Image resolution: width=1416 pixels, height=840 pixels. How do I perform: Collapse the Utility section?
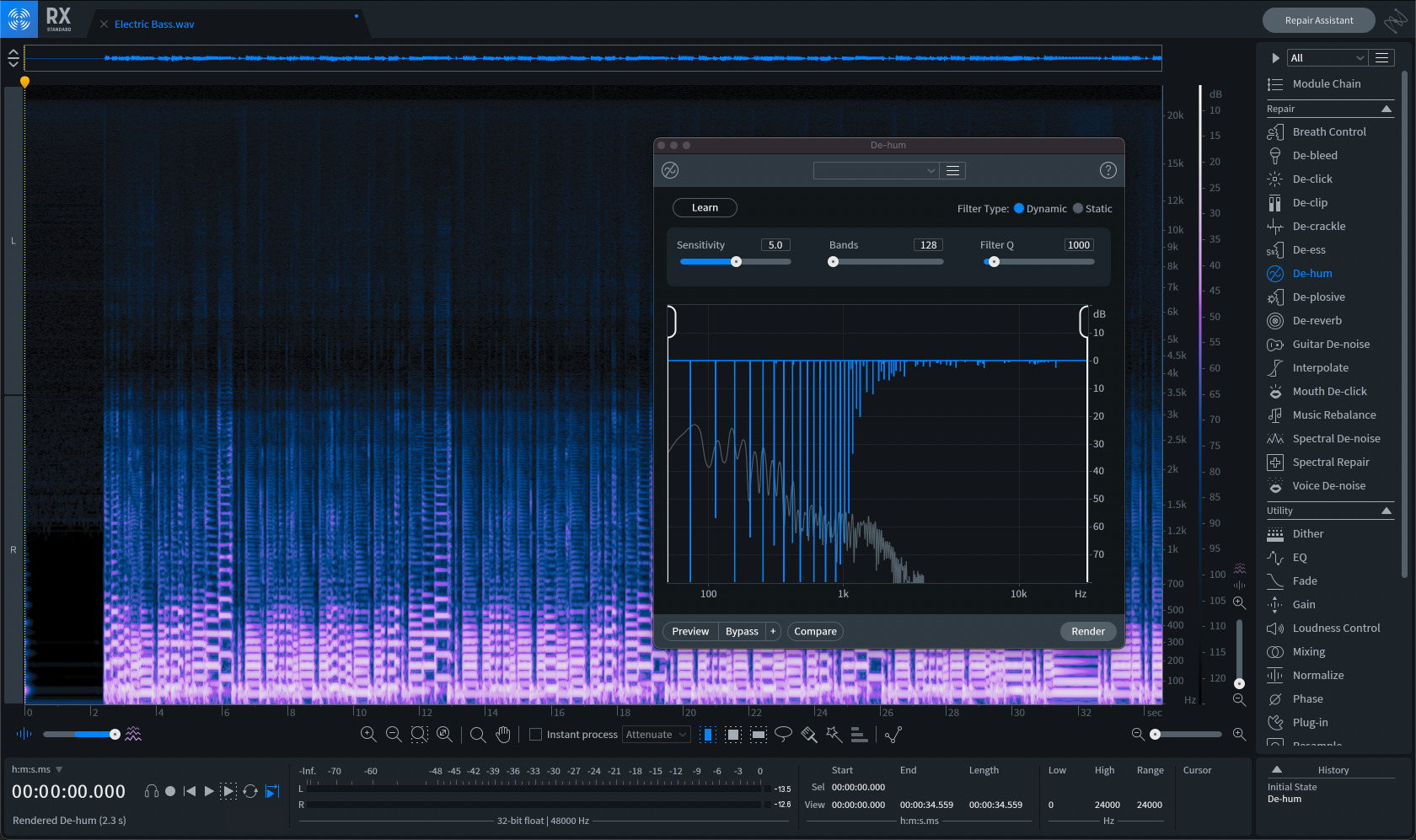(1386, 511)
